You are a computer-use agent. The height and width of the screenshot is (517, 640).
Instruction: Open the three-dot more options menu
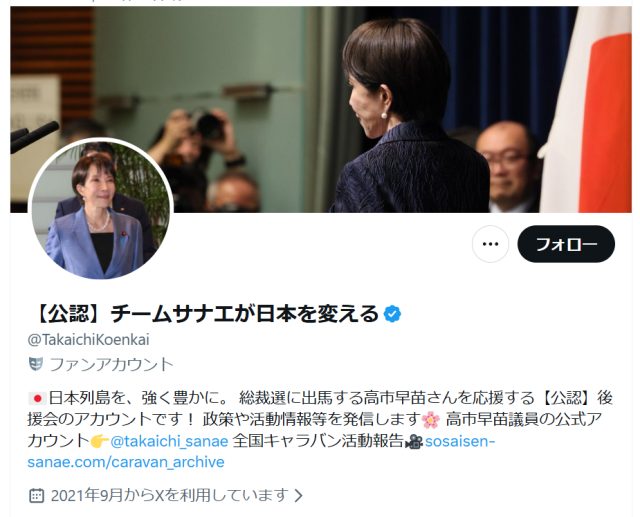pos(490,244)
